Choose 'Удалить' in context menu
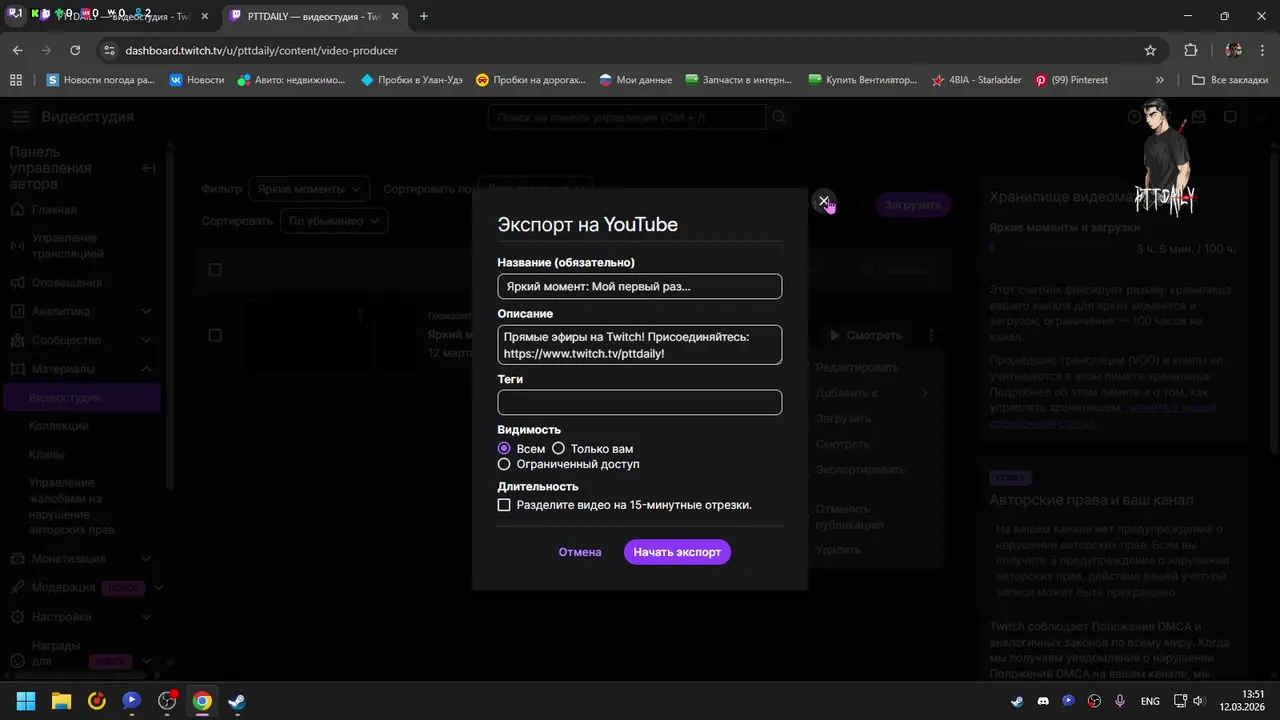This screenshot has height=720, width=1280. pyautogui.click(x=838, y=550)
